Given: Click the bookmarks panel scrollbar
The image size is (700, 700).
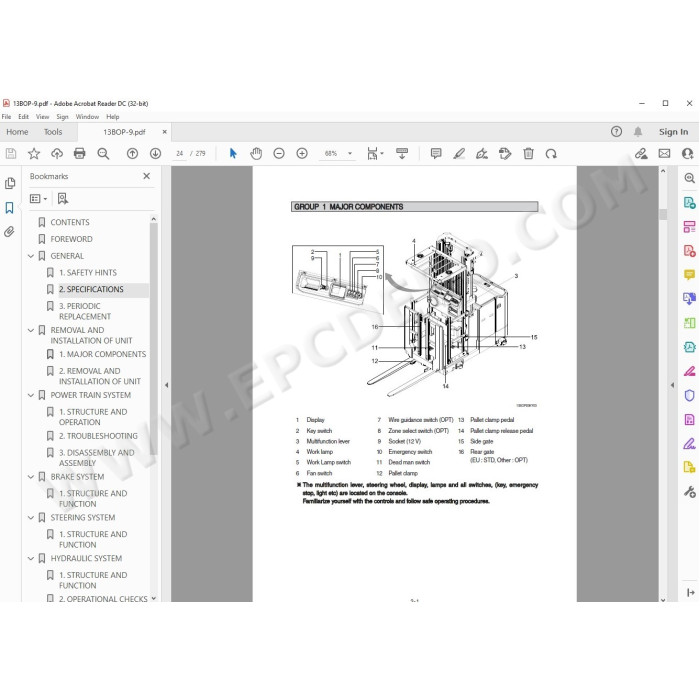Looking at the screenshot, I should pos(154,339).
